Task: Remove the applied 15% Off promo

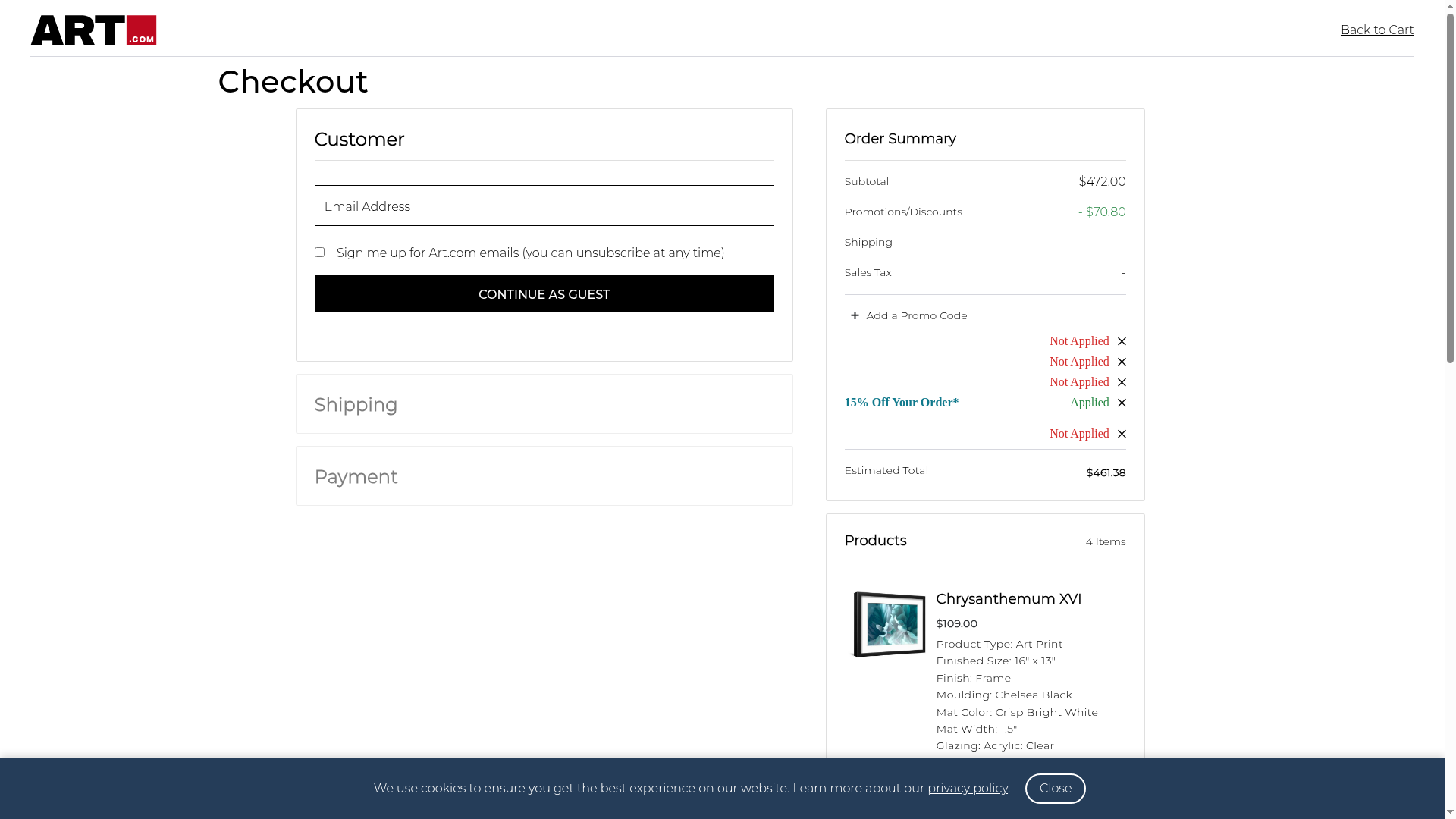Action: [x=1122, y=403]
